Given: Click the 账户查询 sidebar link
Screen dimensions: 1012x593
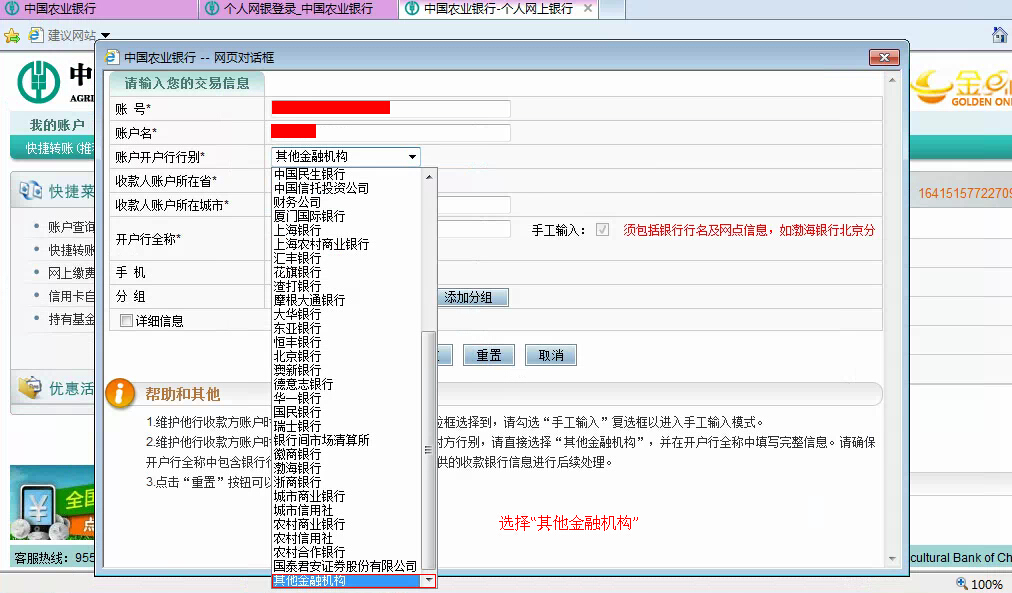Looking at the screenshot, I should tap(71, 227).
